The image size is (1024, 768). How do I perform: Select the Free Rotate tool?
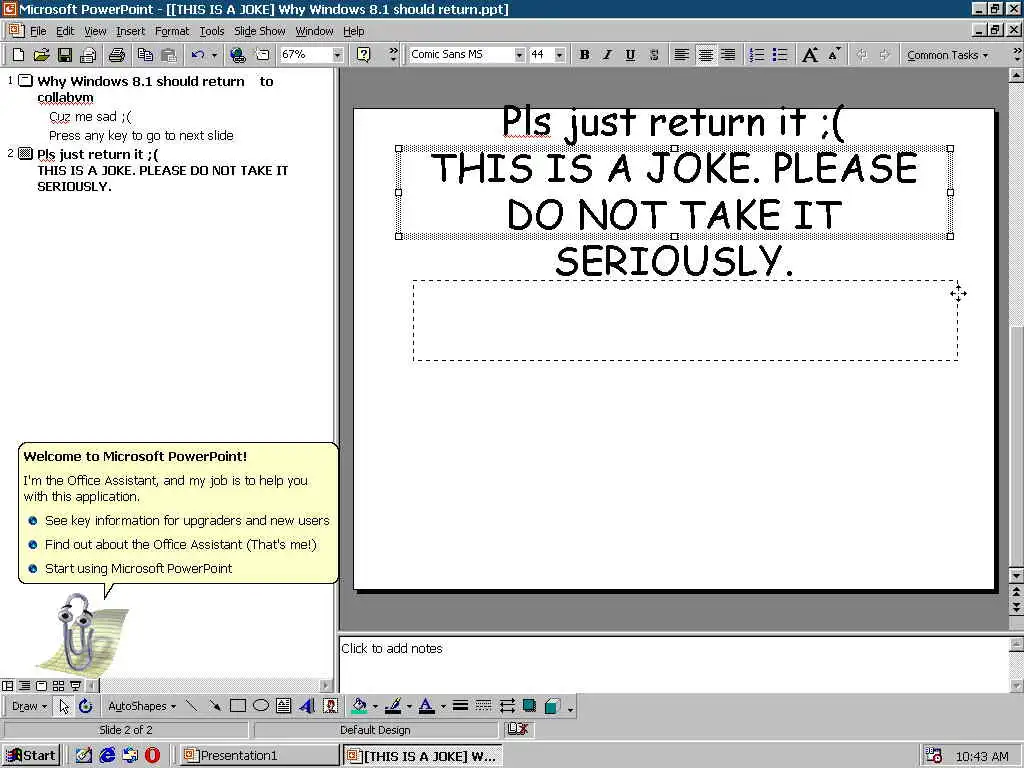86,706
